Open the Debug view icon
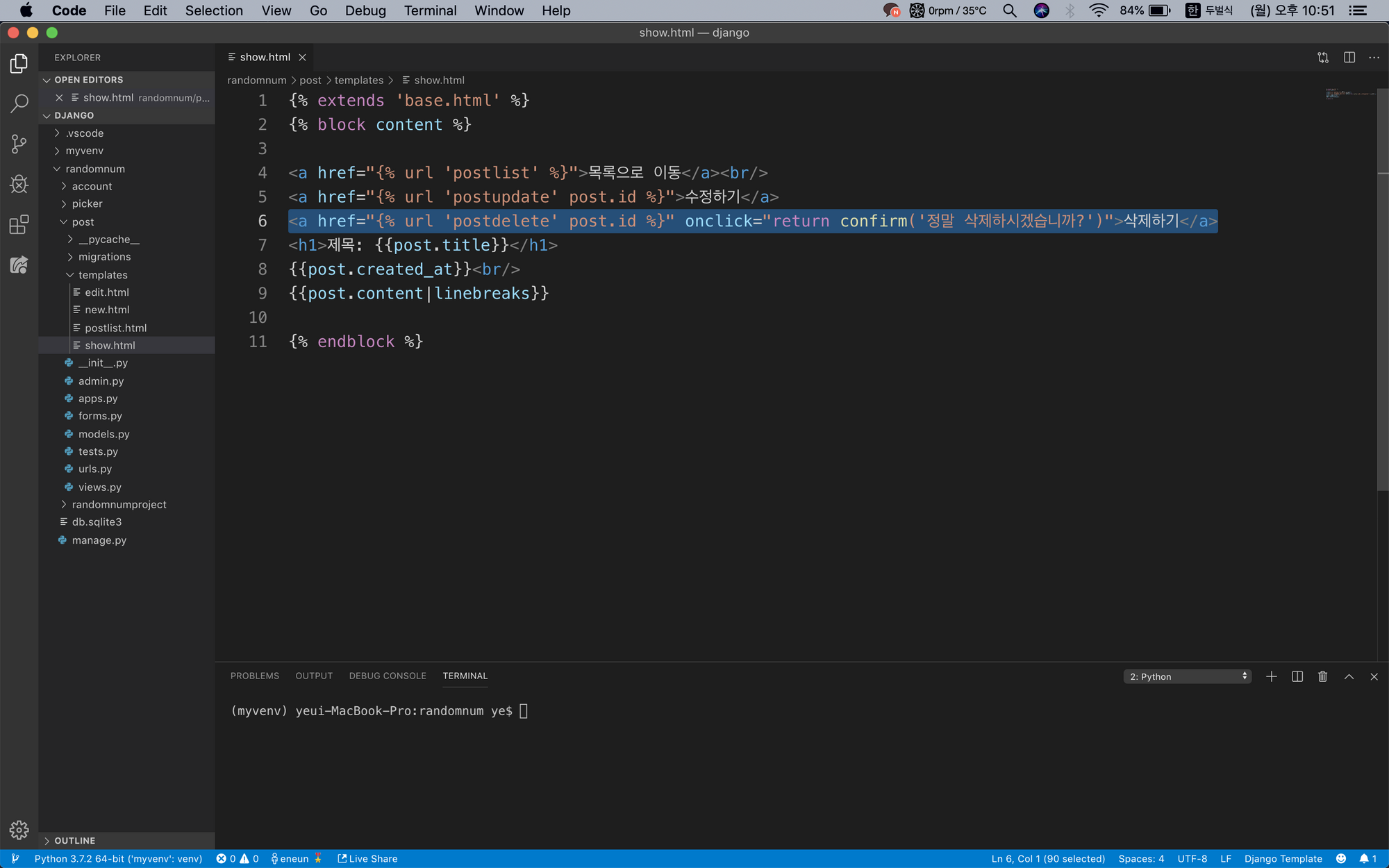Image resolution: width=1389 pixels, height=868 pixels. (19, 184)
